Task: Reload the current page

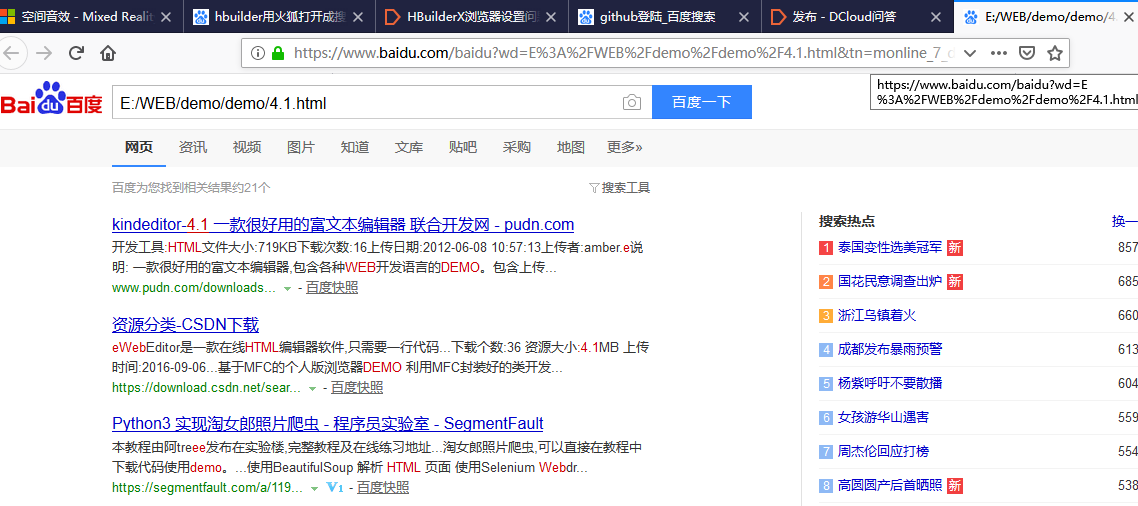Action: (x=76, y=53)
